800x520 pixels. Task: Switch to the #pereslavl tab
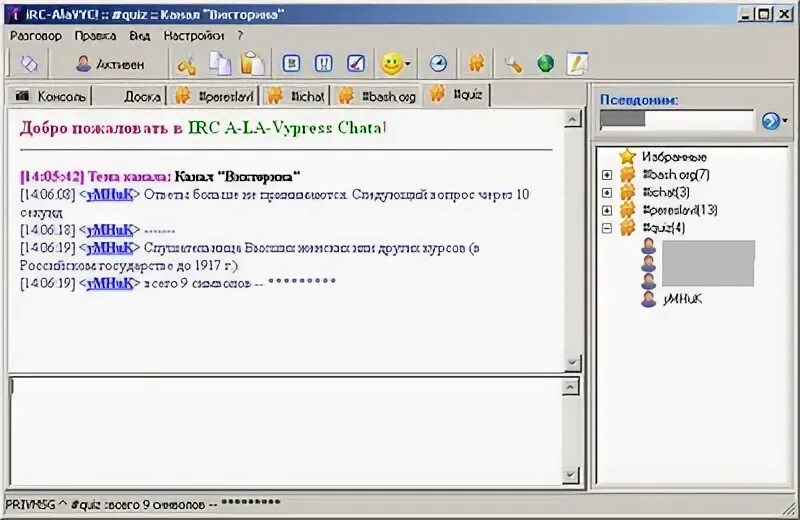click(x=214, y=96)
